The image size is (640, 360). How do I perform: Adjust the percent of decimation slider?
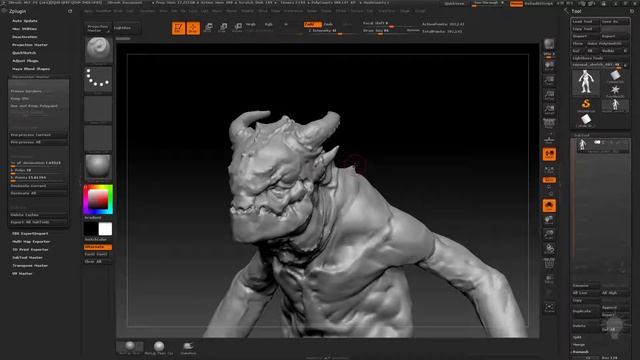[38, 163]
